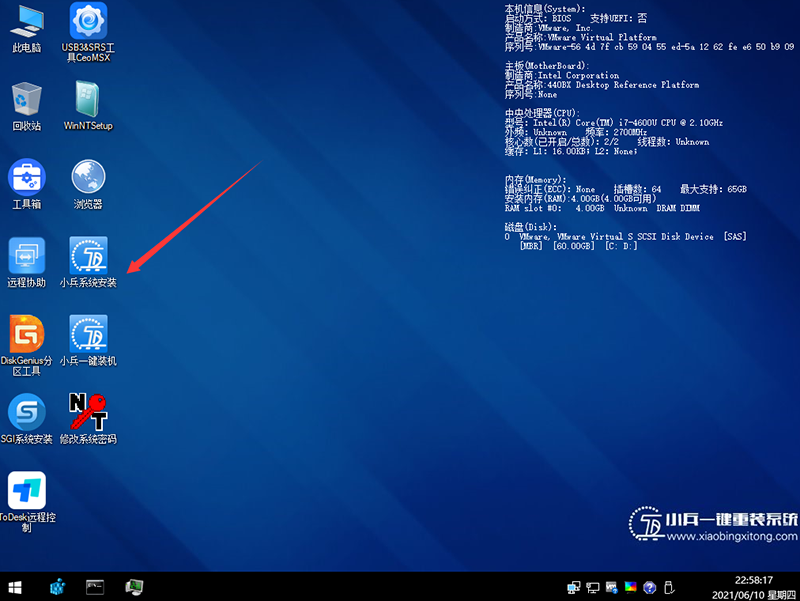This screenshot has width=800, height=601.
Task: Open the 远程协助 remote assistance icon
Action: tap(27, 256)
